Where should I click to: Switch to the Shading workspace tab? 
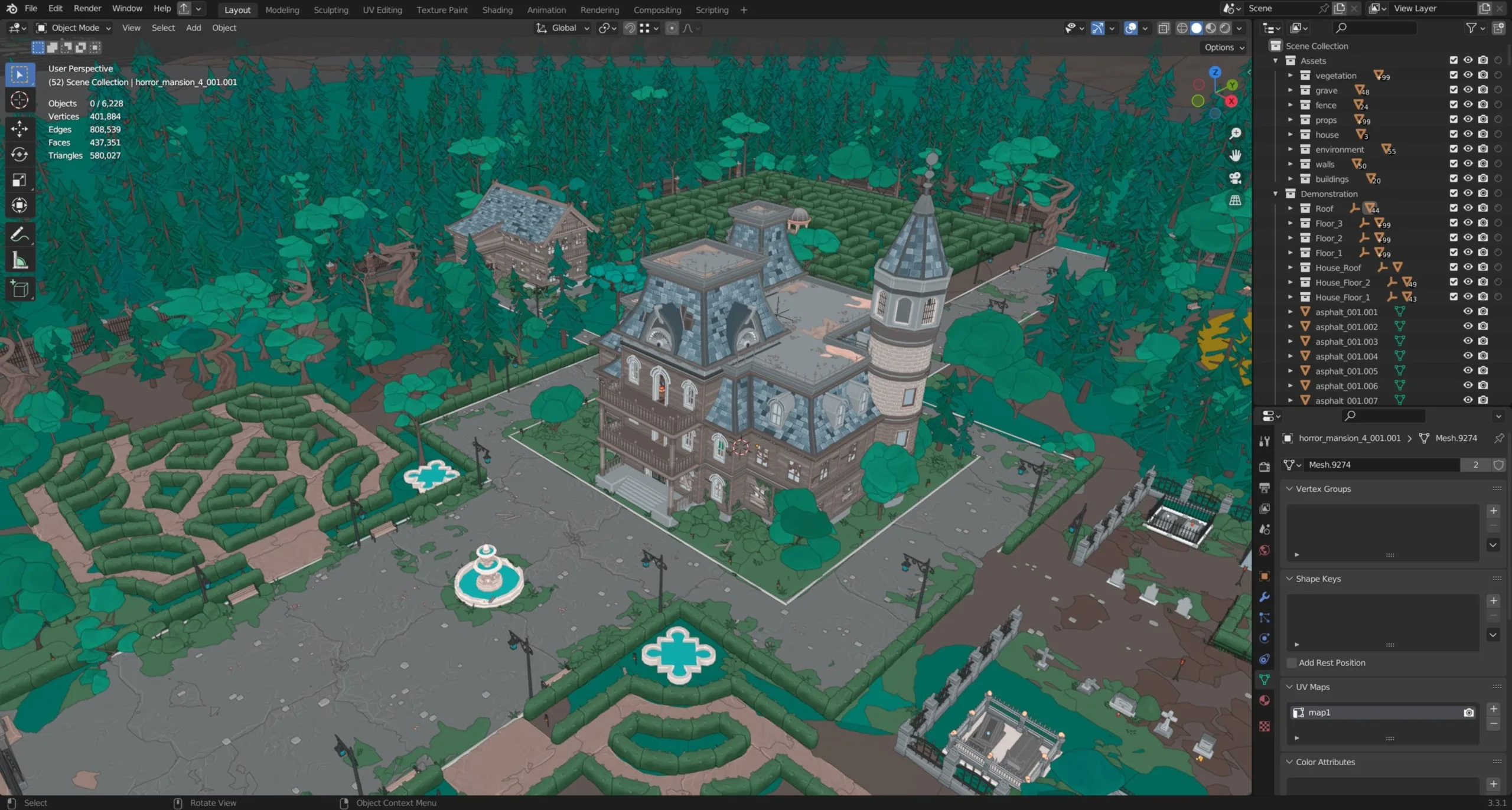[x=497, y=9]
